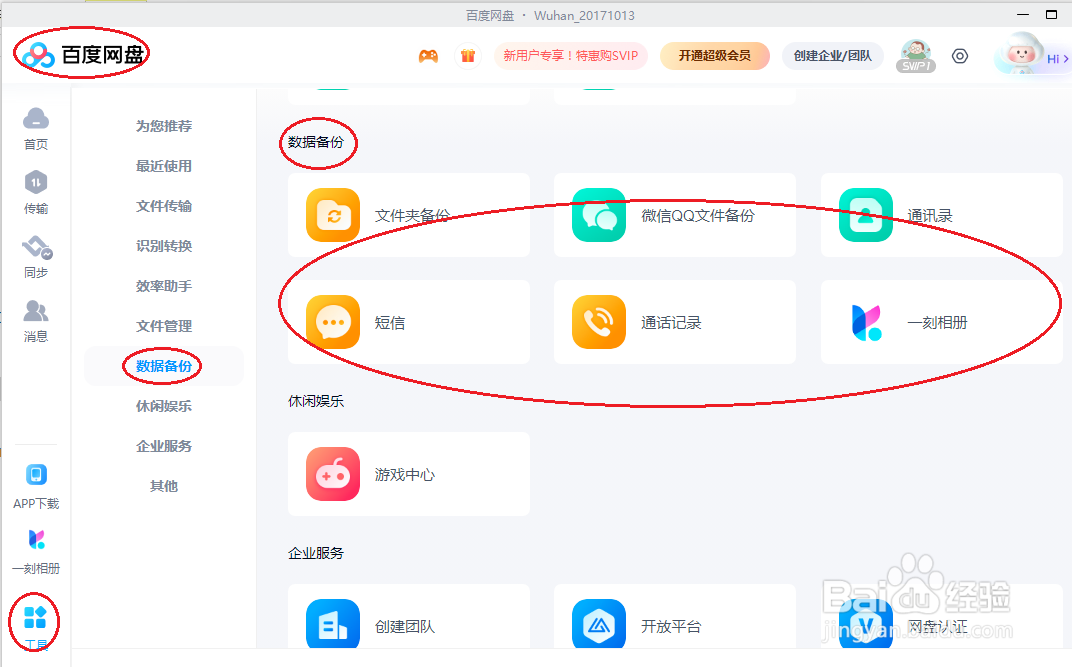Open settings hexagon icon in header
The width and height of the screenshot is (1072, 667).
tap(960, 56)
